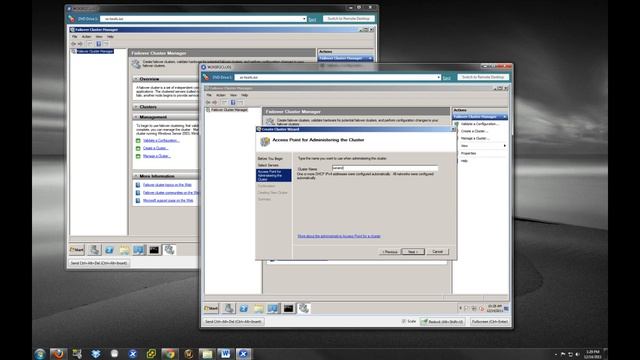This screenshot has width=640, height=360.
Task: Open DVD Drive dropdown in back console window
Action: (x=304, y=19)
